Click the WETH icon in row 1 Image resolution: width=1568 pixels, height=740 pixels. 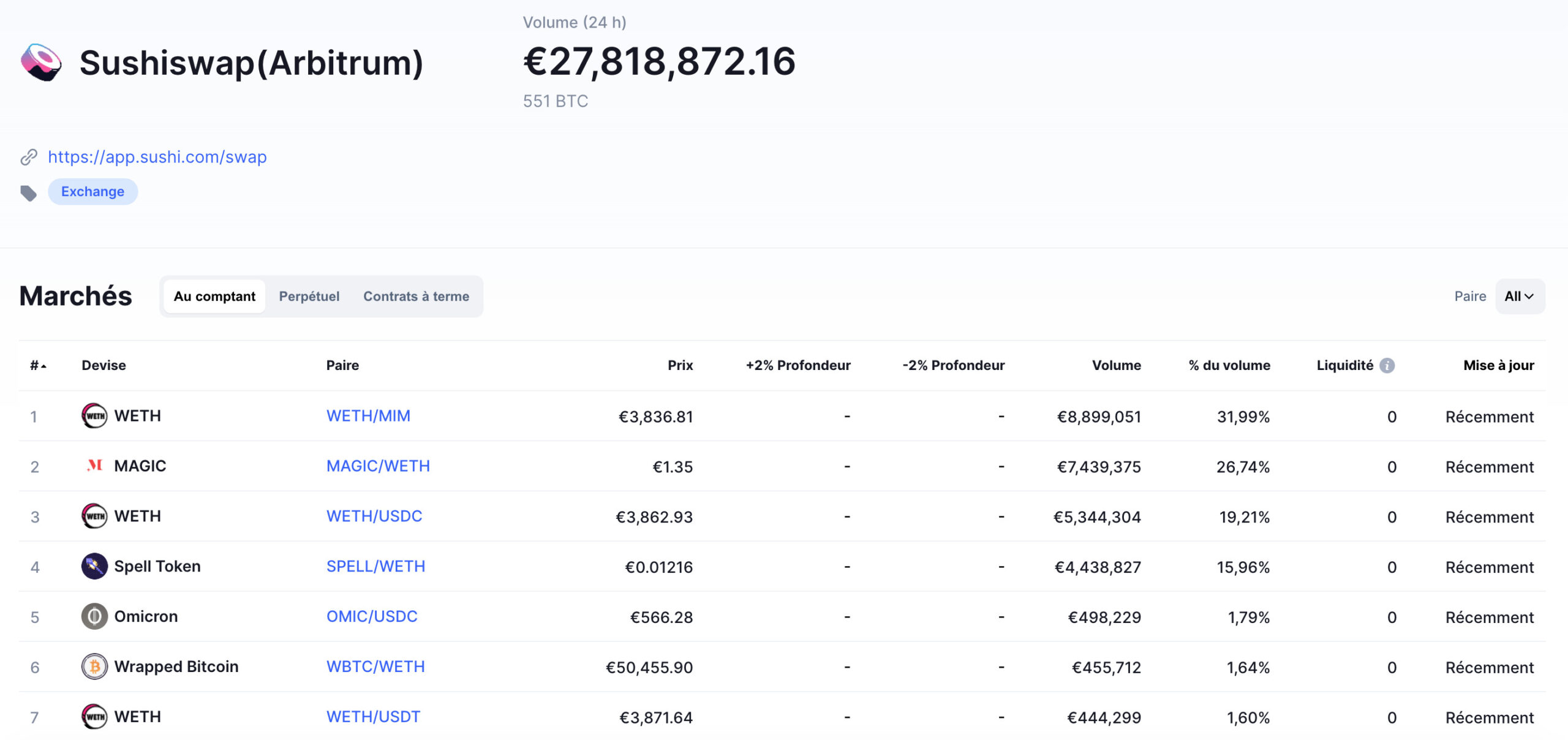(94, 416)
